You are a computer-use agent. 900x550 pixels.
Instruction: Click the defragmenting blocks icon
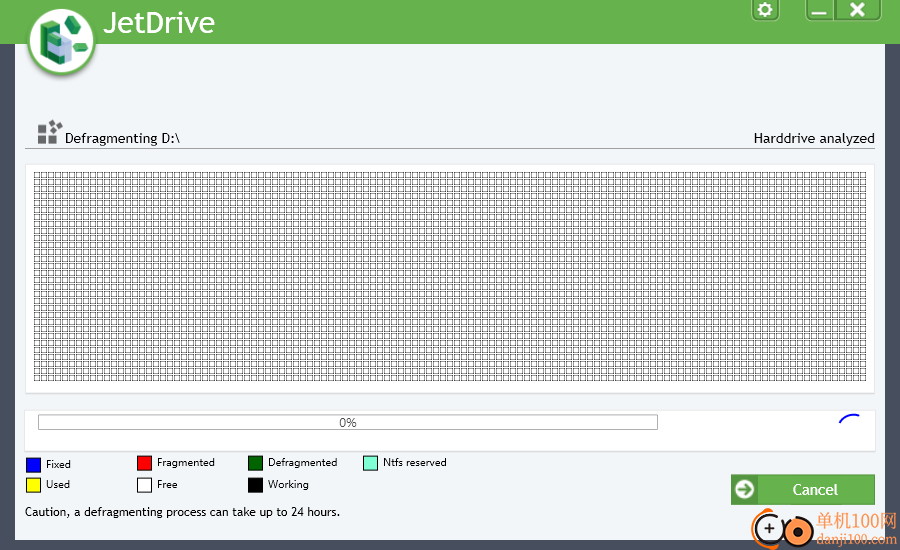49,132
